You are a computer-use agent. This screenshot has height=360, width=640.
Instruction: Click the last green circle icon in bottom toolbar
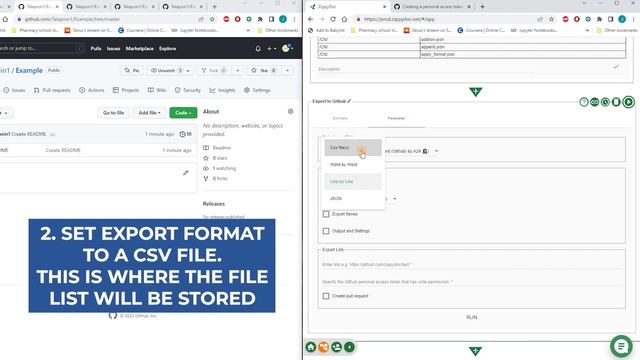coord(349,347)
